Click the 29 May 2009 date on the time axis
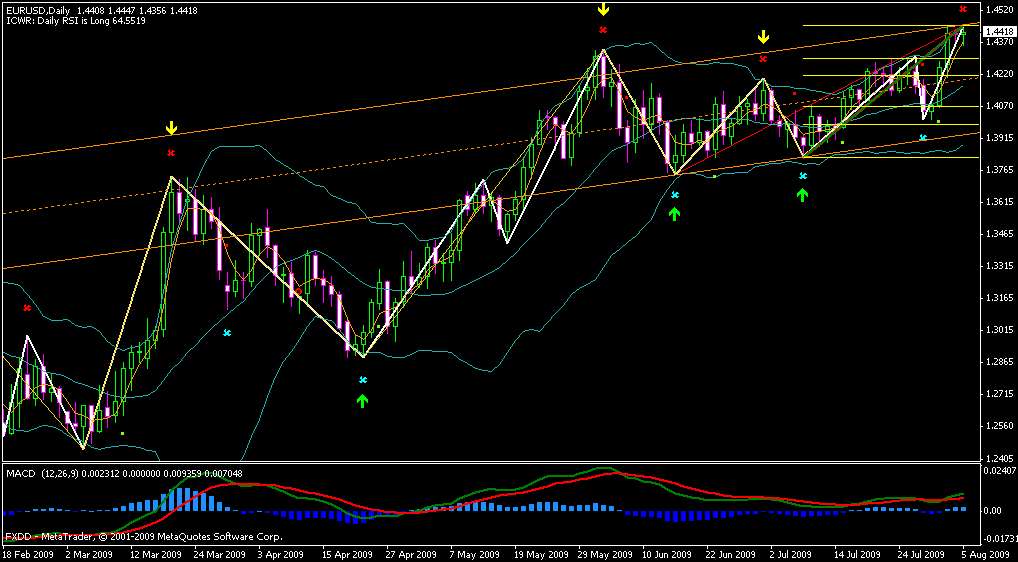Viewport: 1018px width, 562px height. click(604, 553)
